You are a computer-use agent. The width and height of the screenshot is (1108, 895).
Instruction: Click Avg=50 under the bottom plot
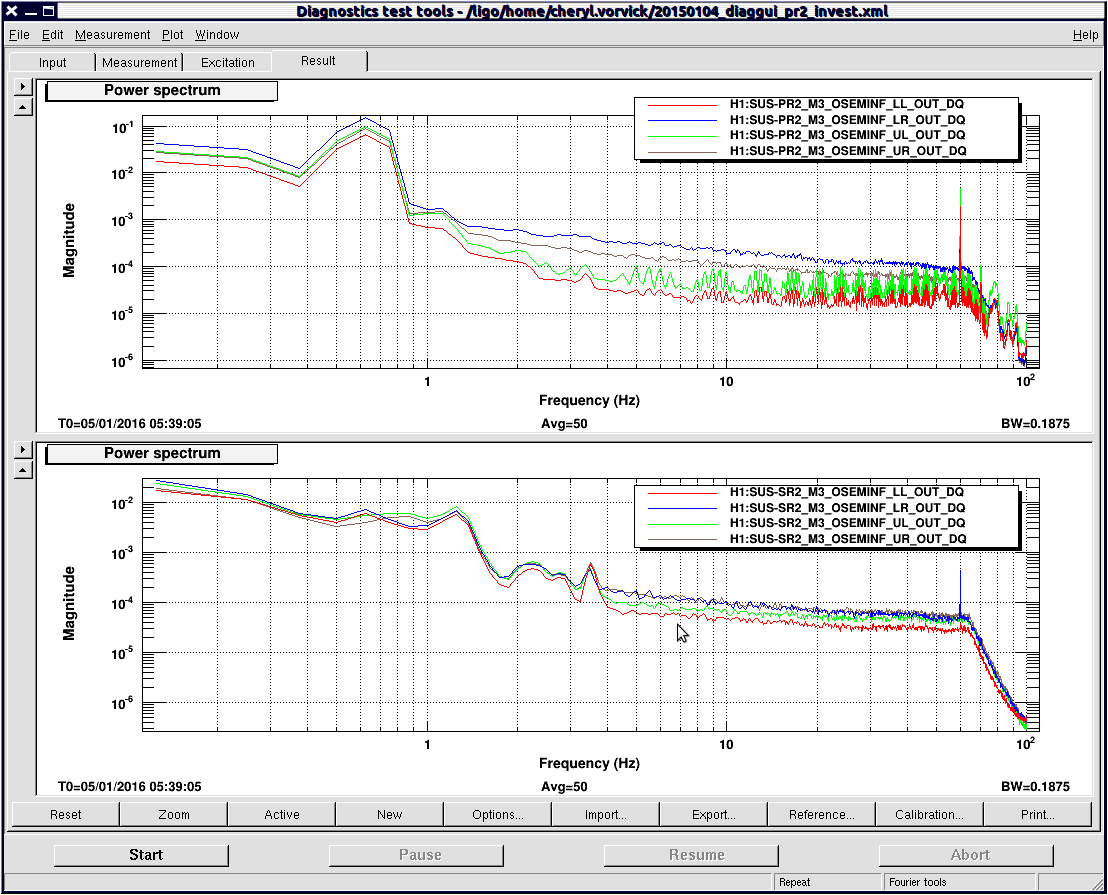click(x=564, y=786)
